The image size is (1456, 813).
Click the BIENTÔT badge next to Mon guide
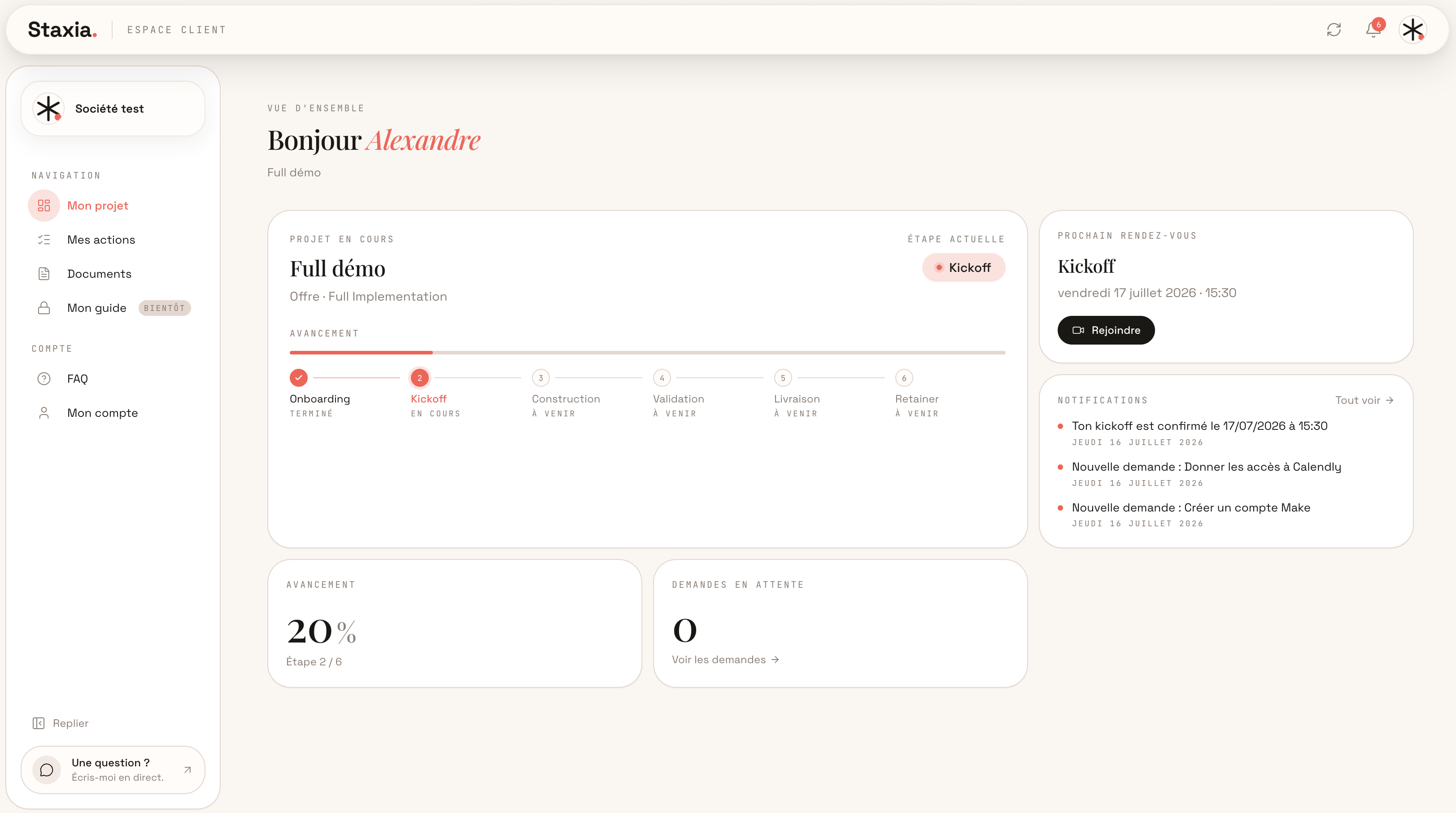pos(165,308)
